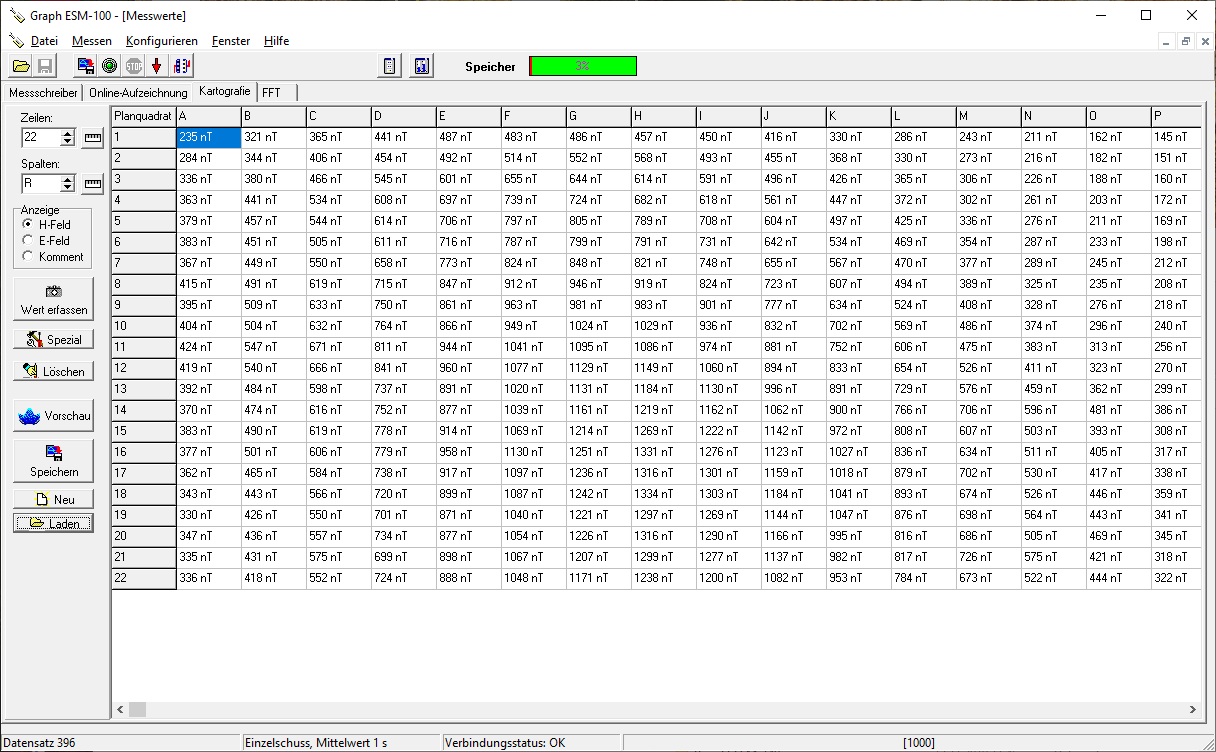Click the grayed floppy disk save icon
The width and height of the screenshot is (1216, 752).
tap(45, 66)
